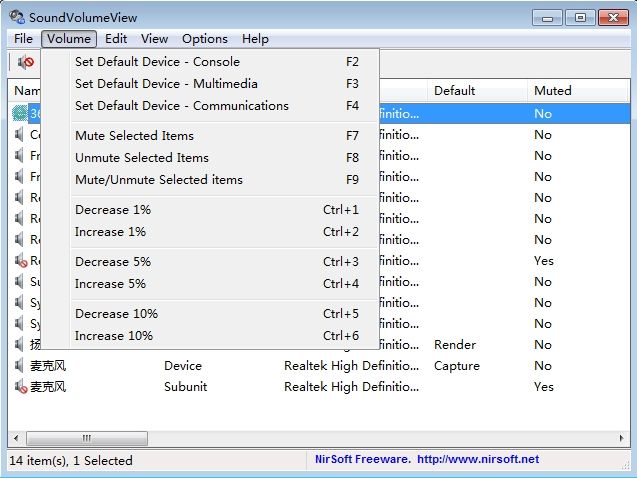Click the horizontal scrollbar thumb
Image resolution: width=637 pixels, height=478 pixels.
tap(87, 438)
